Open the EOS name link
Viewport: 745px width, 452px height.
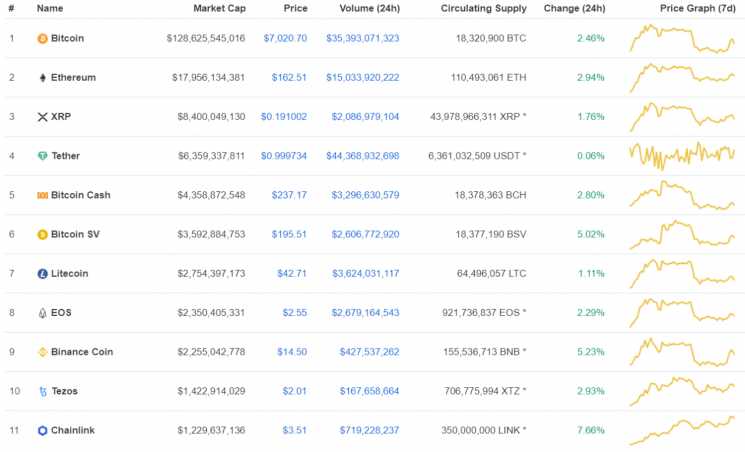(x=61, y=313)
